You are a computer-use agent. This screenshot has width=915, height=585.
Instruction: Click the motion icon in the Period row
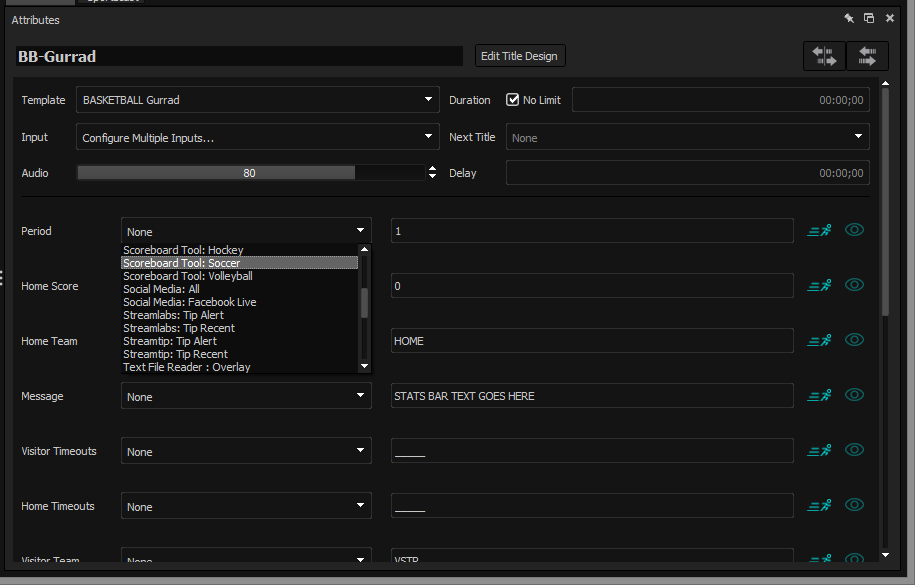(819, 231)
